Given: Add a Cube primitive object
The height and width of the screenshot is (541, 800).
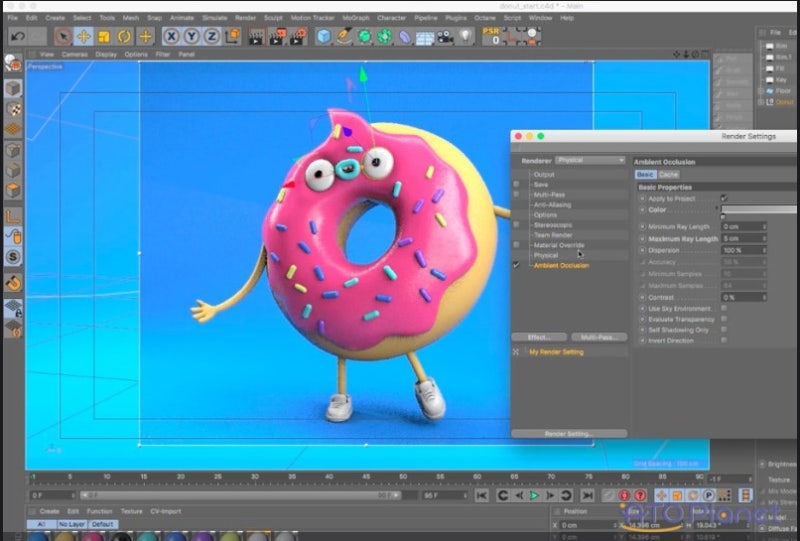Looking at the screenshot, I should (x=323, y=36).
